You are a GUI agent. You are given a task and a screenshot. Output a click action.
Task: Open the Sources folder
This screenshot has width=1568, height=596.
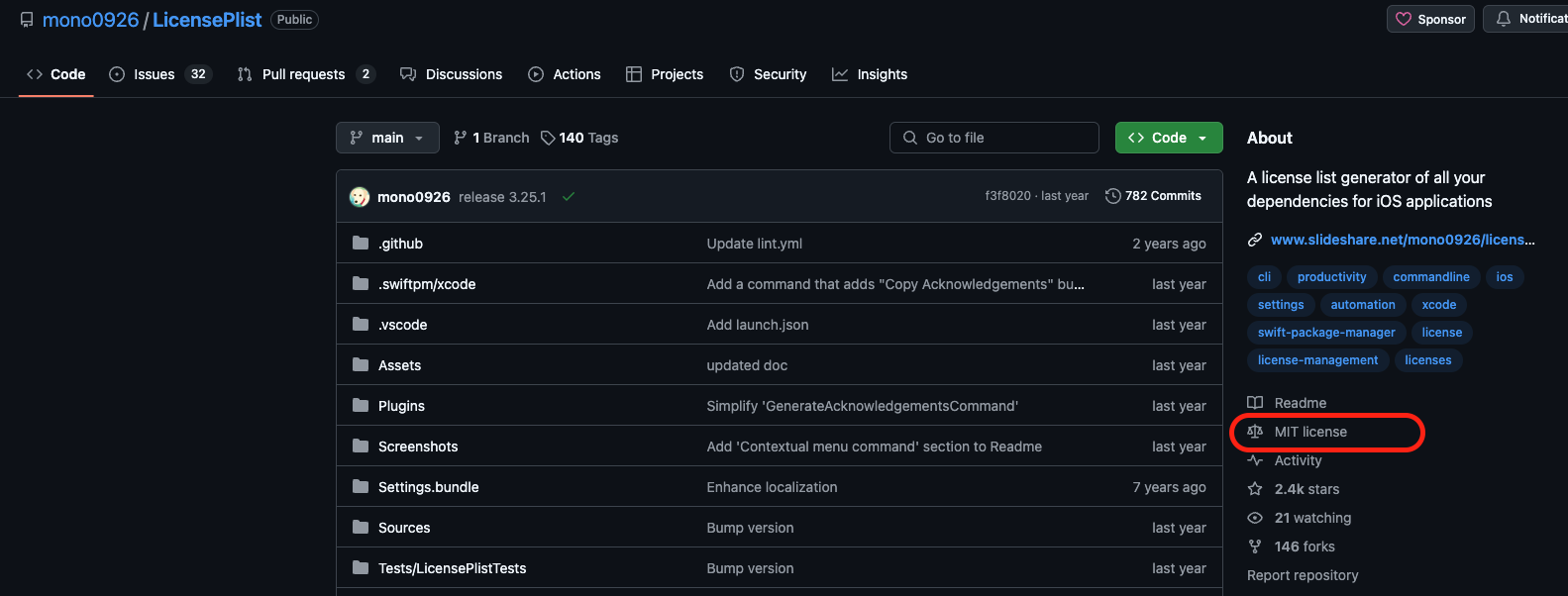[404, 528]
